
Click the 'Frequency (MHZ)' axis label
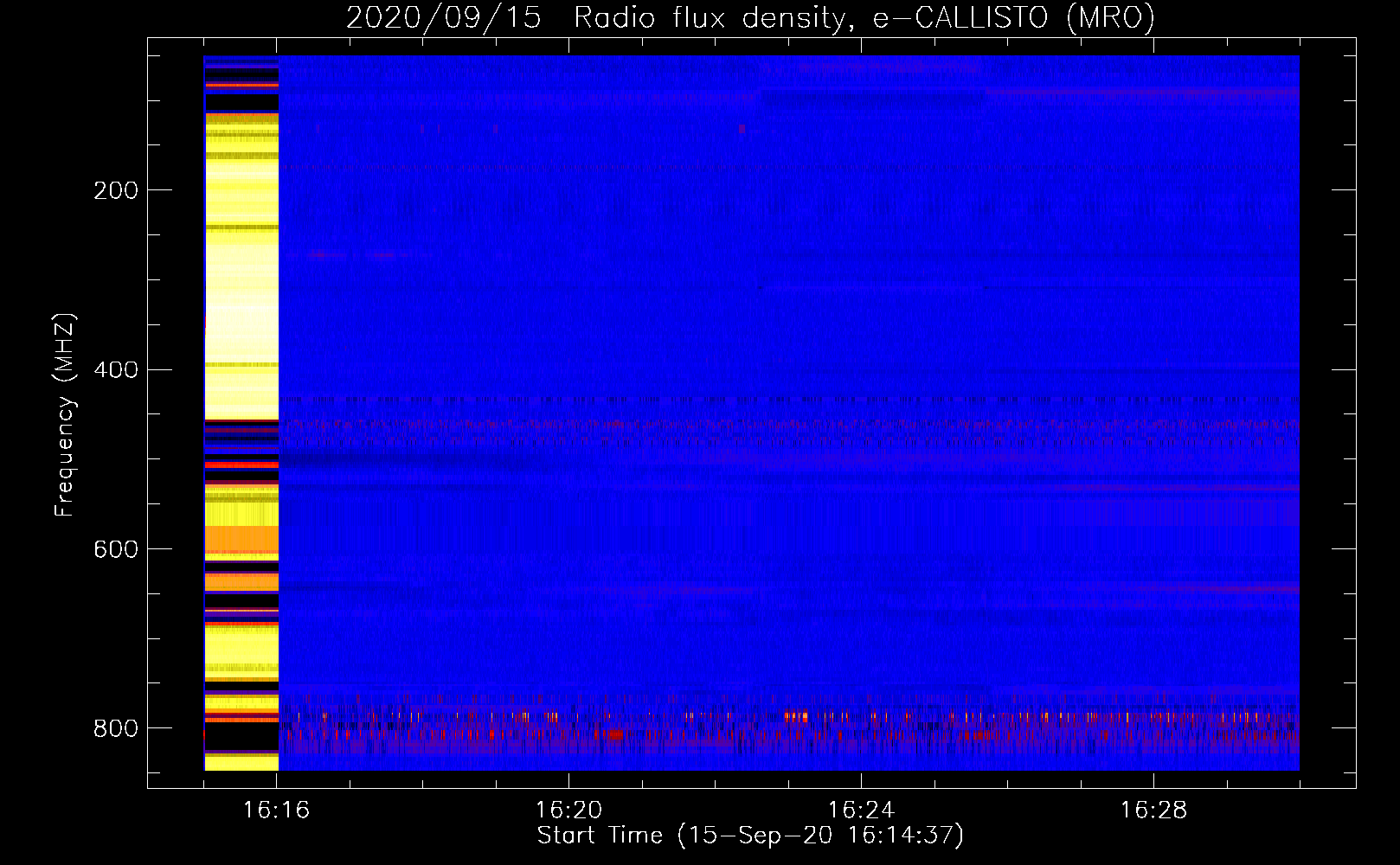(x=65, y=415)
